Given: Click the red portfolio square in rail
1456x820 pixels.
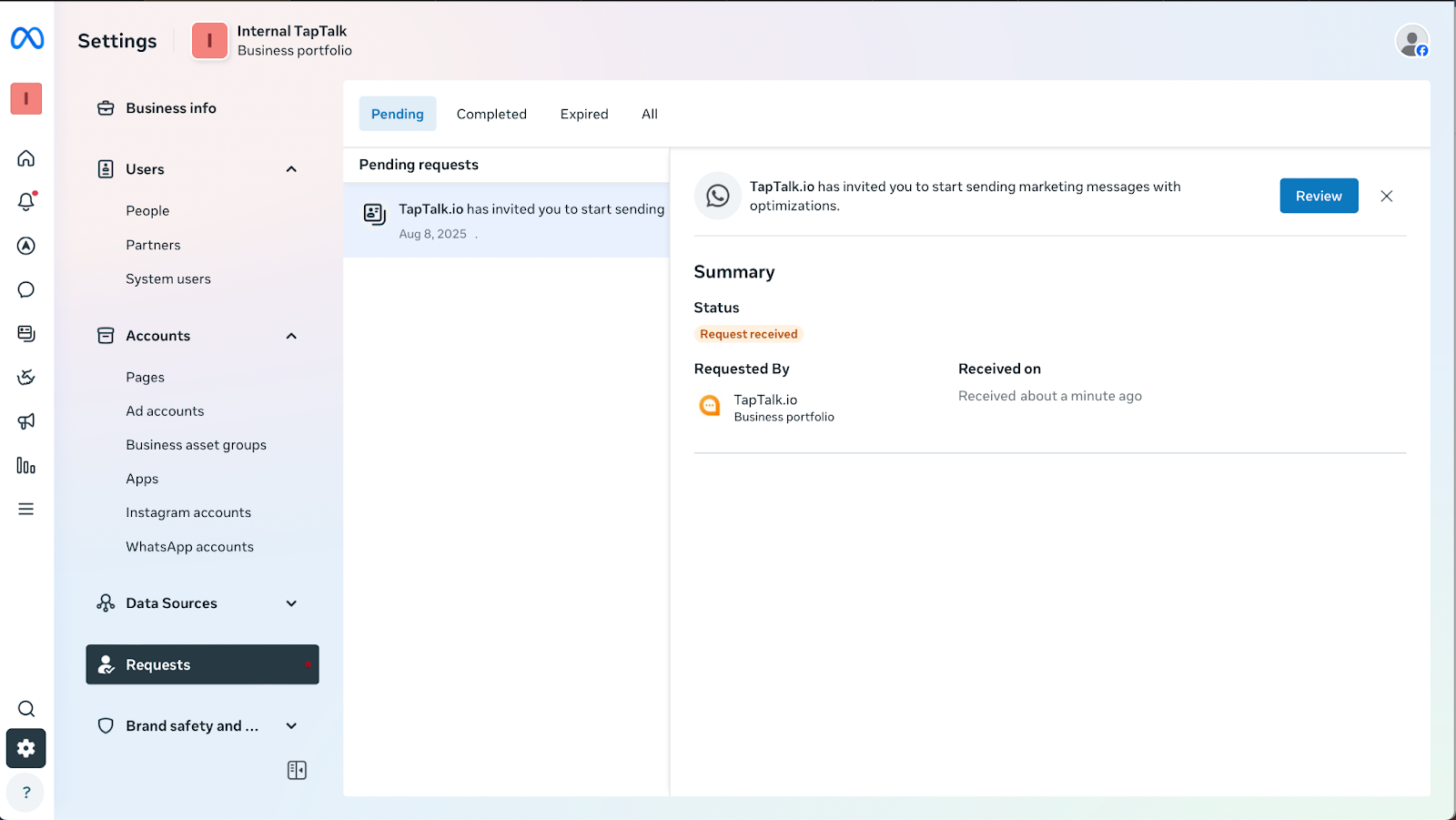Looking at the screenshot, I should click(x=26, y=98).
